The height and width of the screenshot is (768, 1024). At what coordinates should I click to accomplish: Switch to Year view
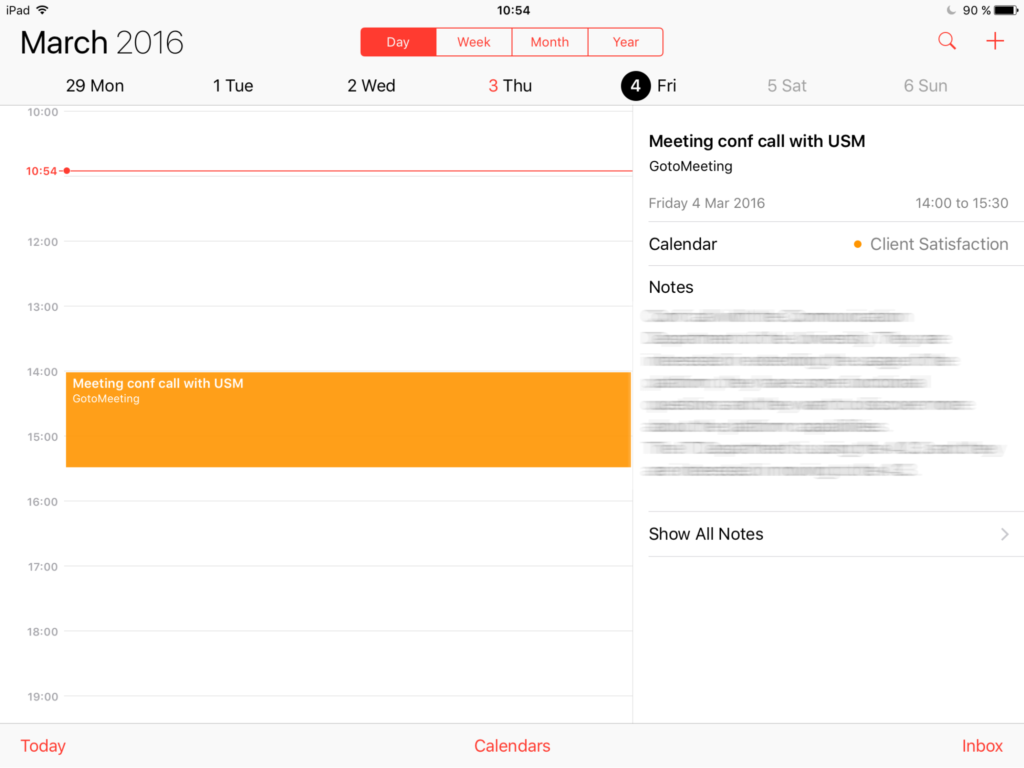pyautogui.click(x=625, y=42)
